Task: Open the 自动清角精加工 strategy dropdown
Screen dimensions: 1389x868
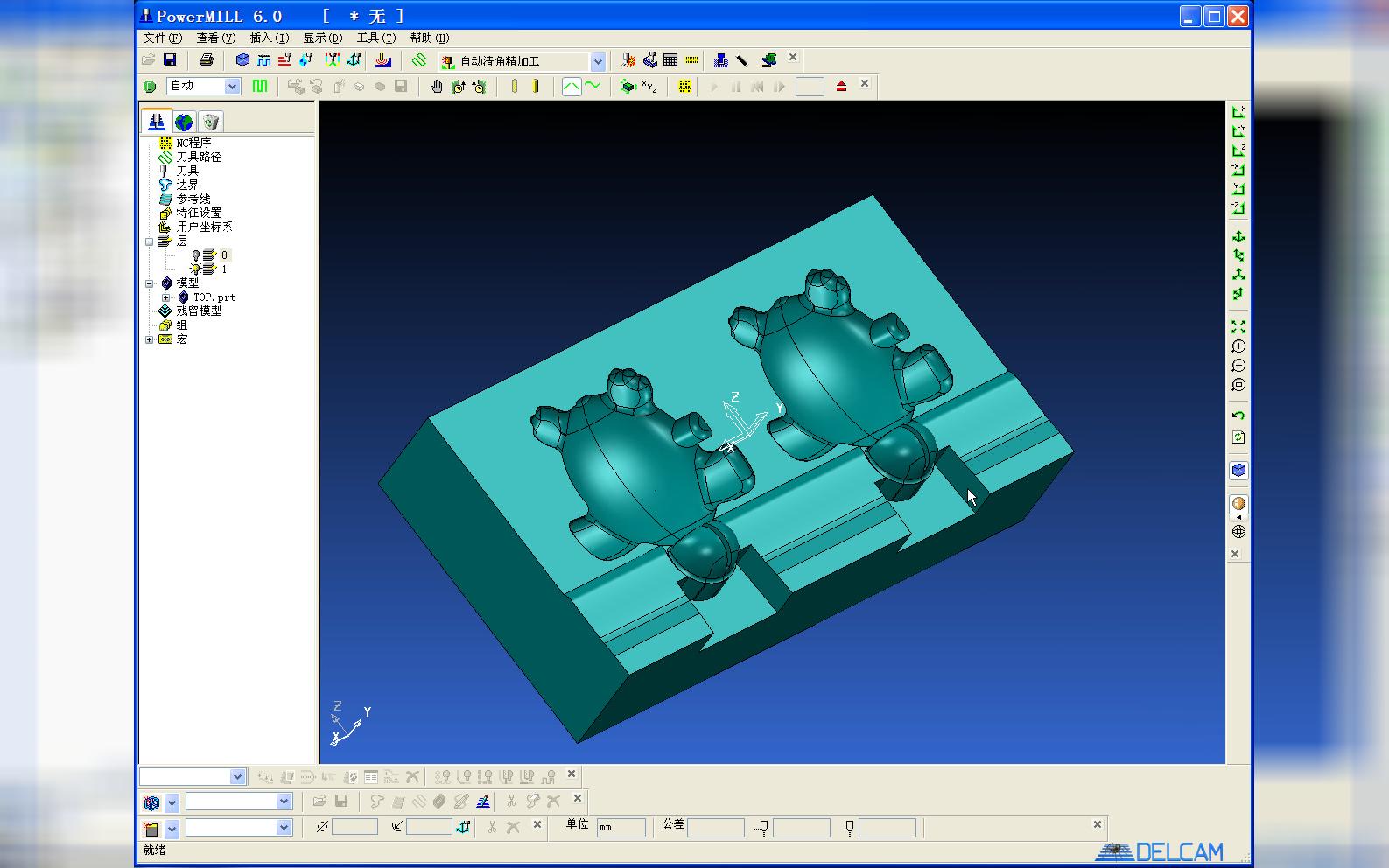Action: click(x=598, y=61)
